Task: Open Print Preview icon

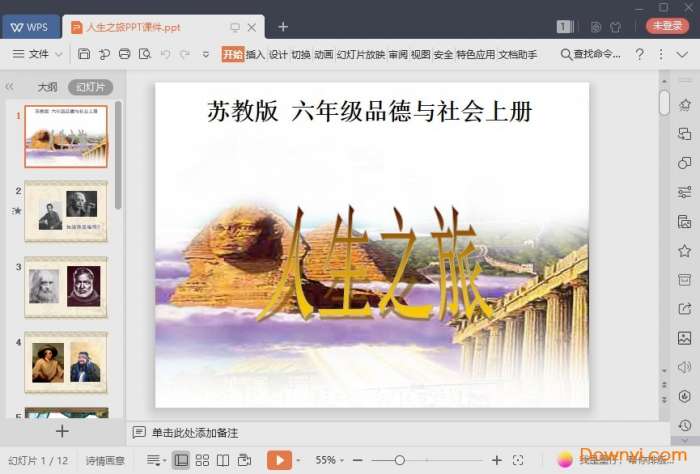Action: coord(145,54)
